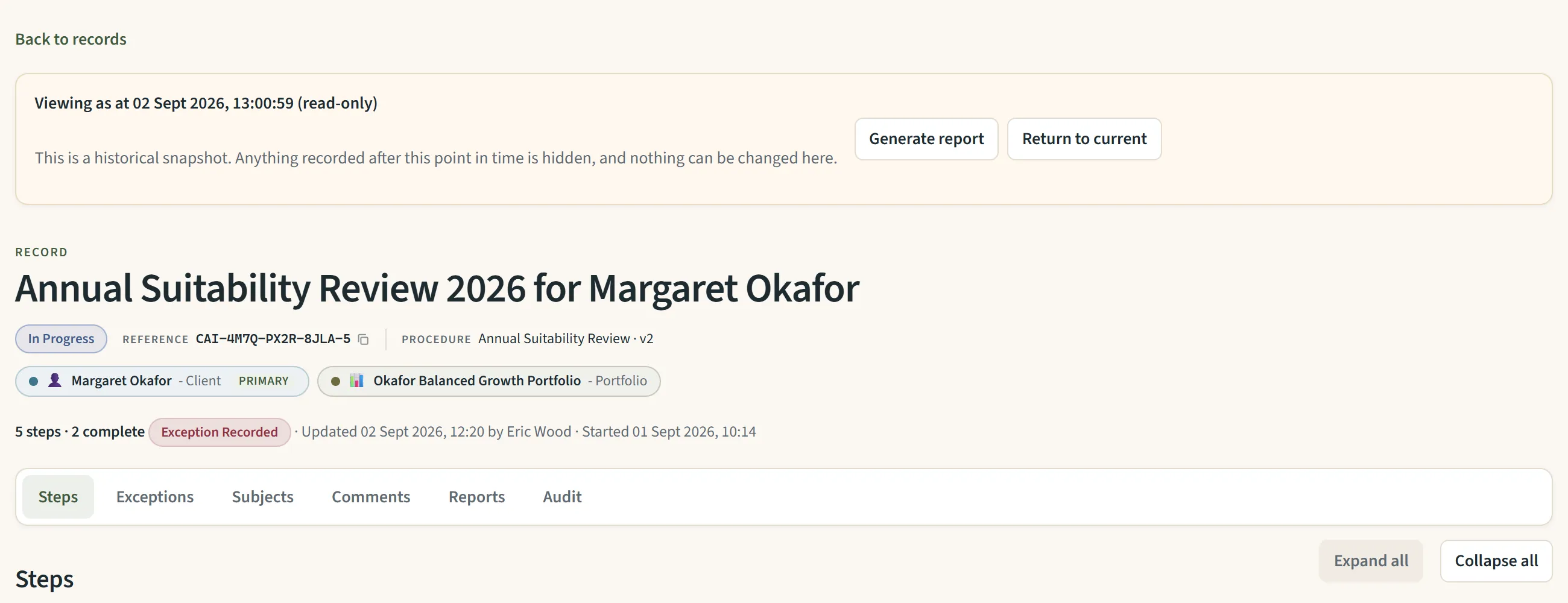Image resolution: width=1568 pixels, height=603 pixels.
Task: Collapse all steps
Action: pyautogui.click(x=1496, y=561)
